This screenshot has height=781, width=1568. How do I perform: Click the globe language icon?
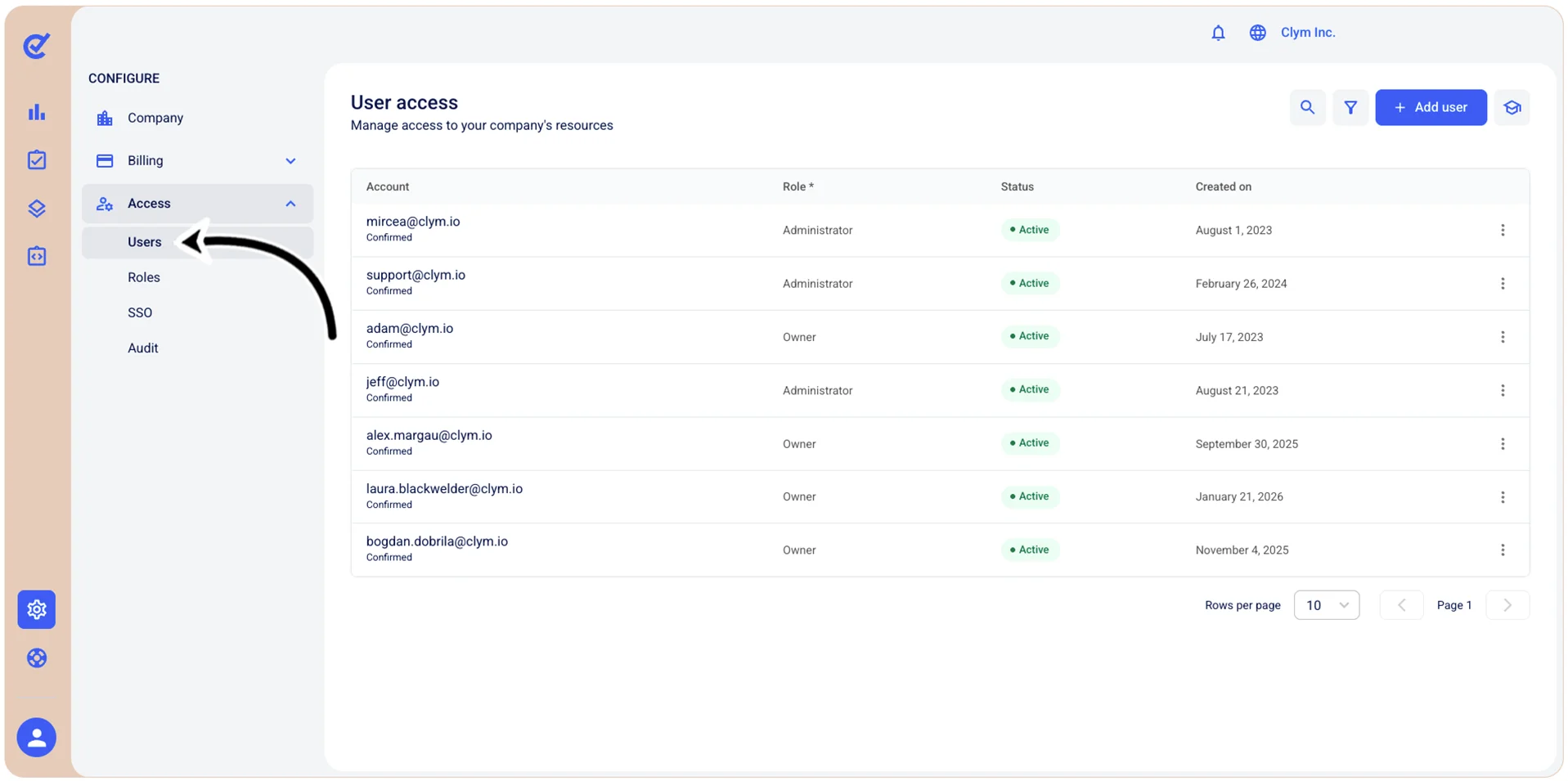[1257, 33]
